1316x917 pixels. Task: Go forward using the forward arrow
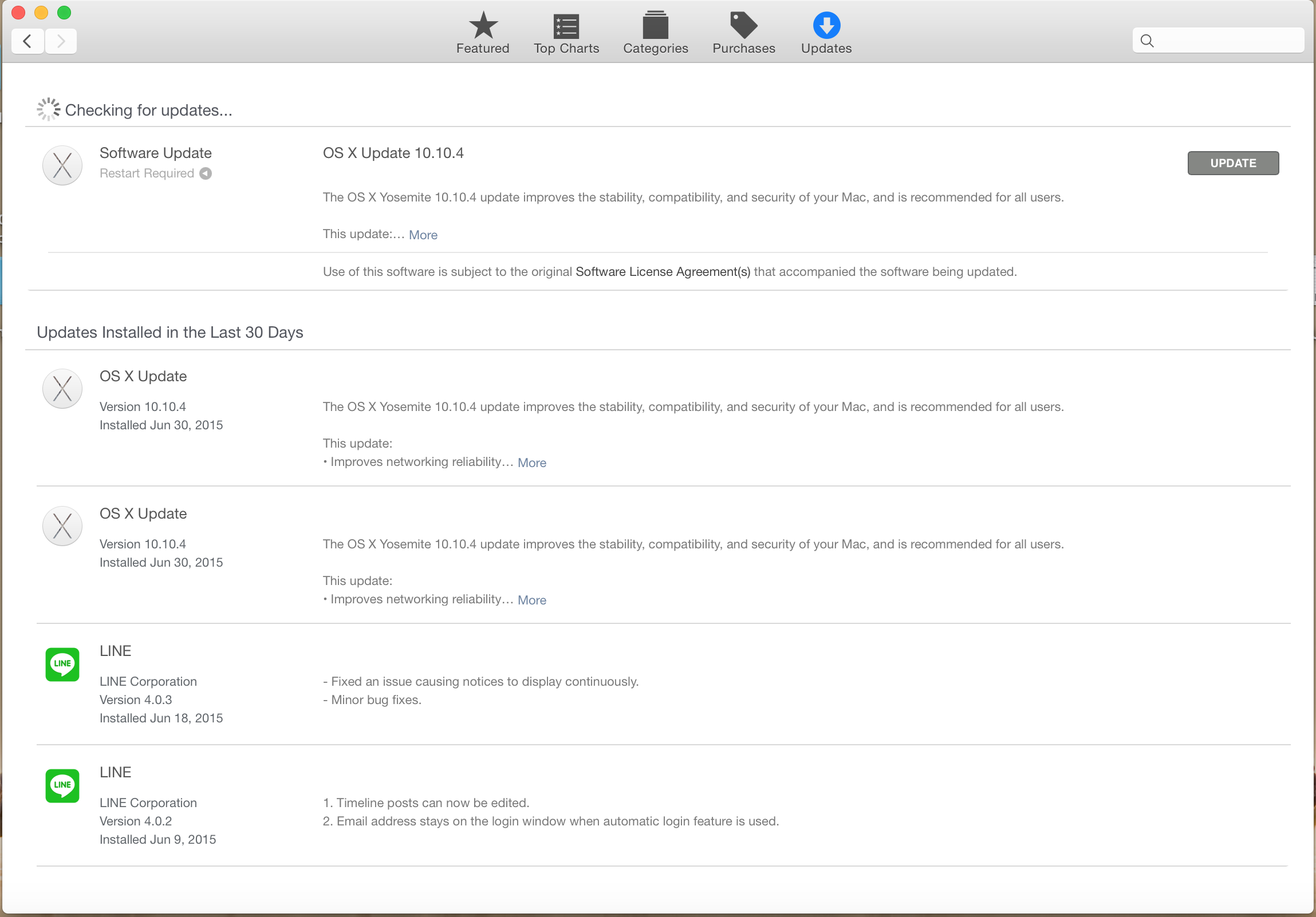pyautogui.click(x=61, y=41)
